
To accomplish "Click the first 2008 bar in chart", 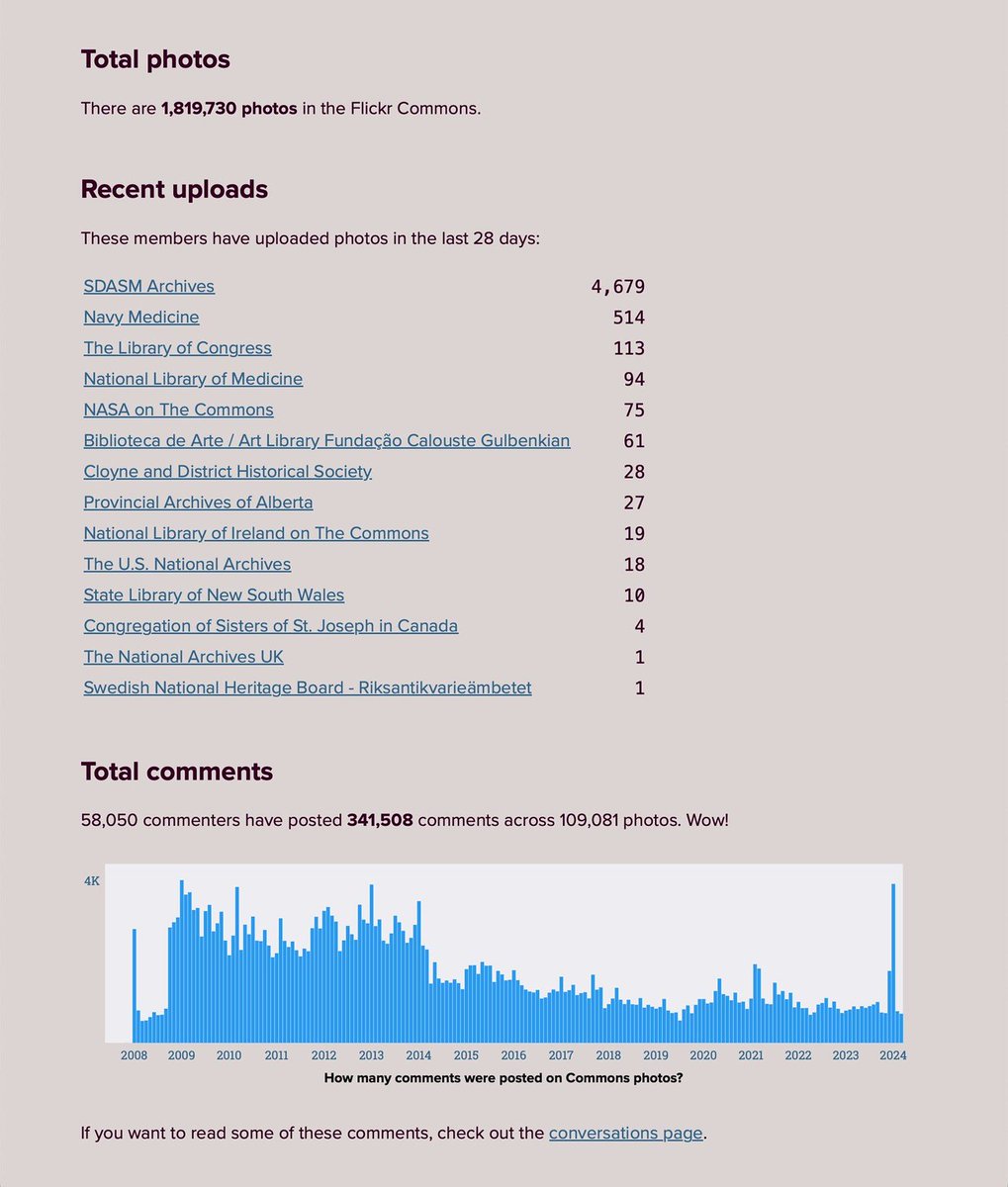I will click(x=135, y=985).
